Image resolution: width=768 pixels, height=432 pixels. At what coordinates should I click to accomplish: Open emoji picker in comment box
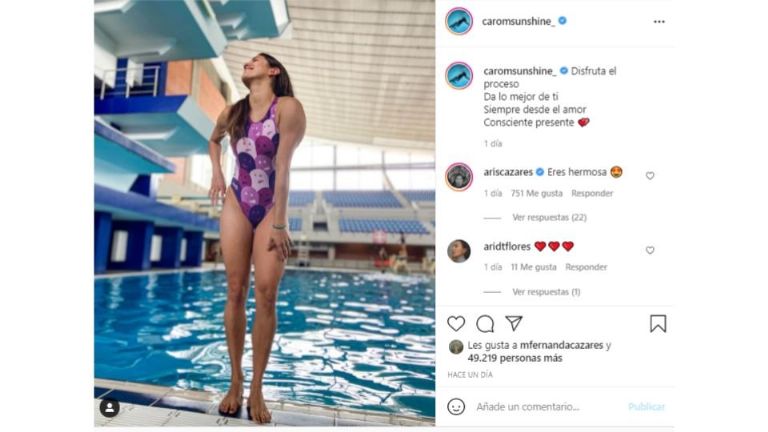point(456,407)
